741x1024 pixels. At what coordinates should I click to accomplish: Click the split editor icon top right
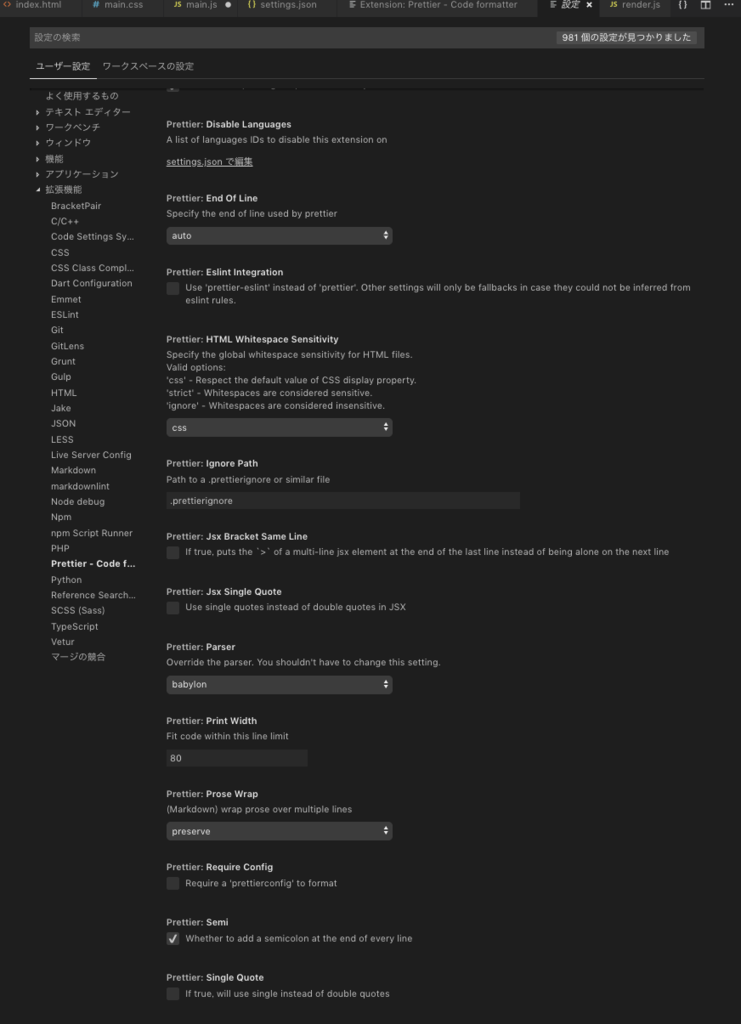(705, 5)
